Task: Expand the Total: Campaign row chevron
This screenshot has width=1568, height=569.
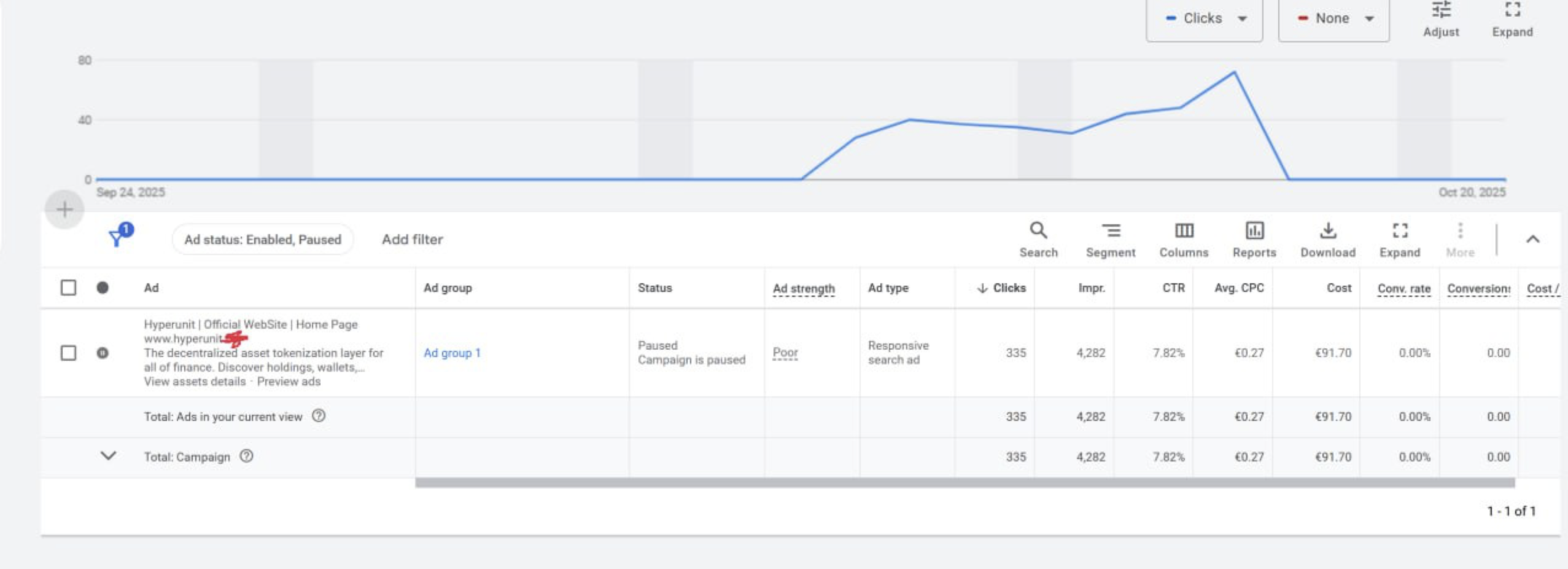Action: 108,456
